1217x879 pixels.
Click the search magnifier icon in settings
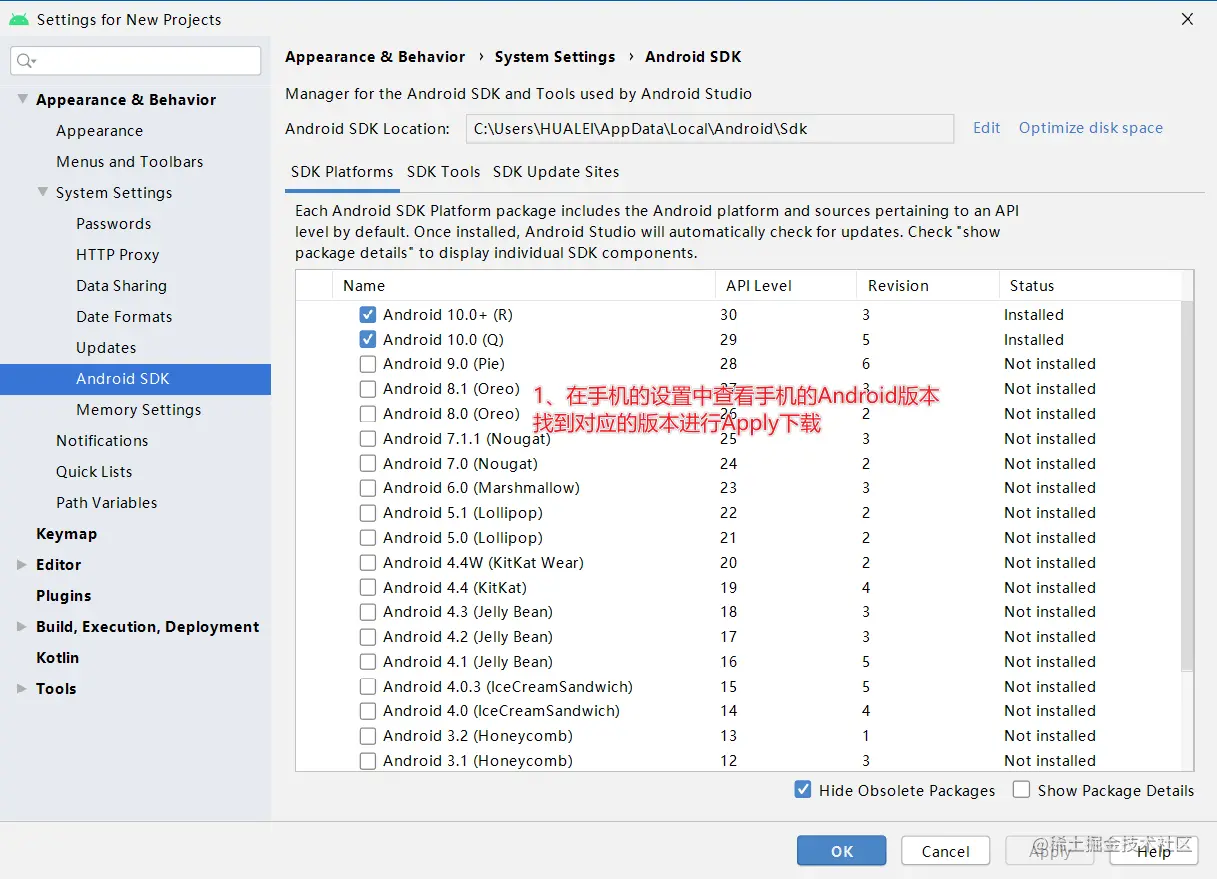tap(24, 61)
